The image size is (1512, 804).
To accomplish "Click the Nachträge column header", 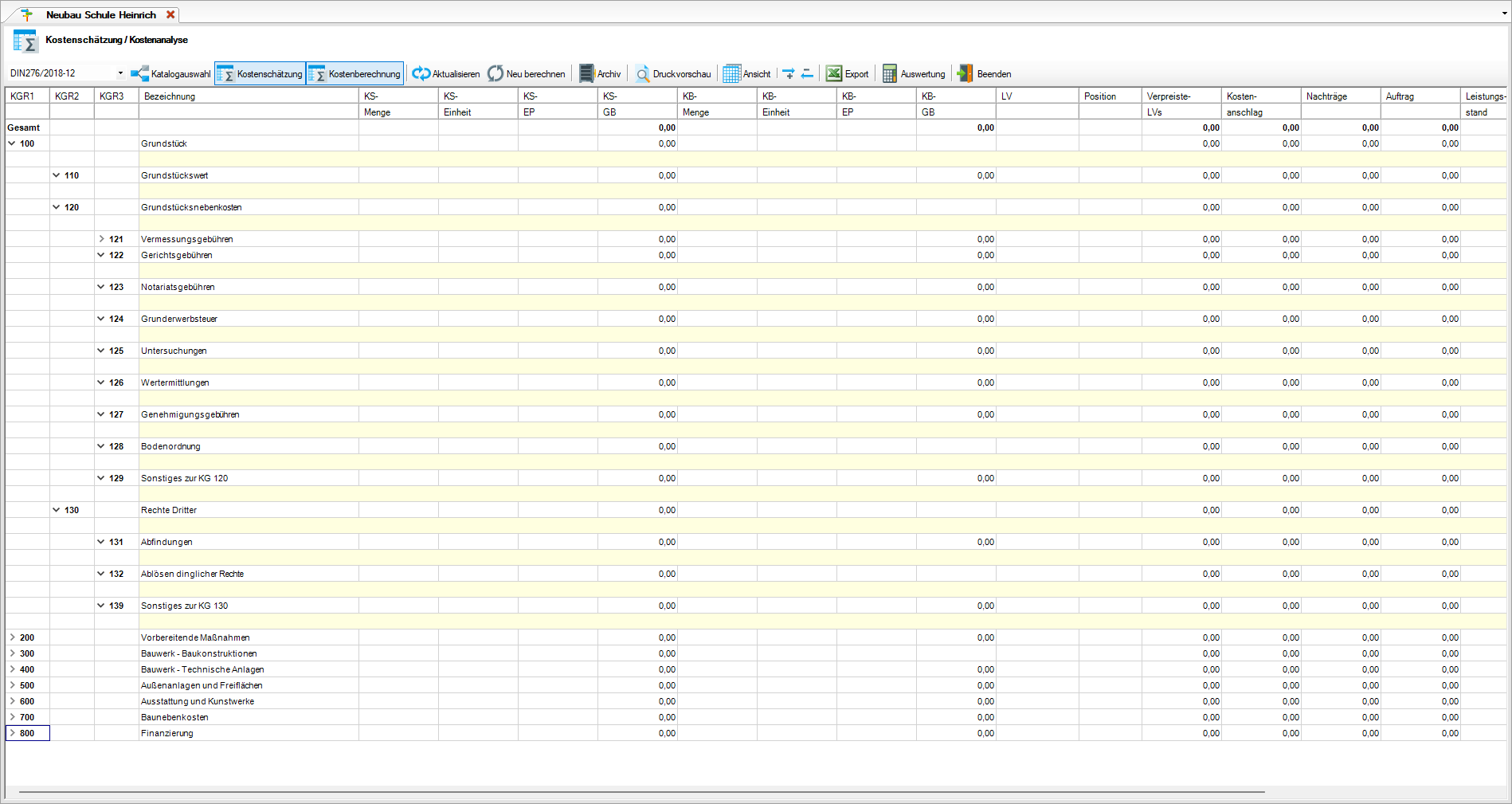I will (1341, 96).
